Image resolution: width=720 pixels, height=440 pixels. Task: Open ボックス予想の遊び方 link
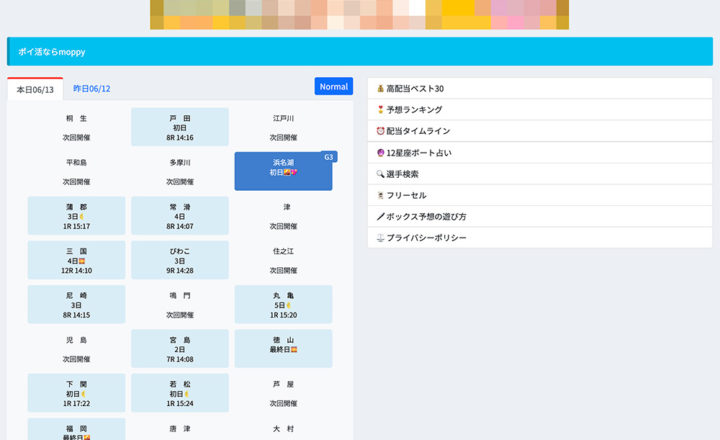click(x=540, y=216)
